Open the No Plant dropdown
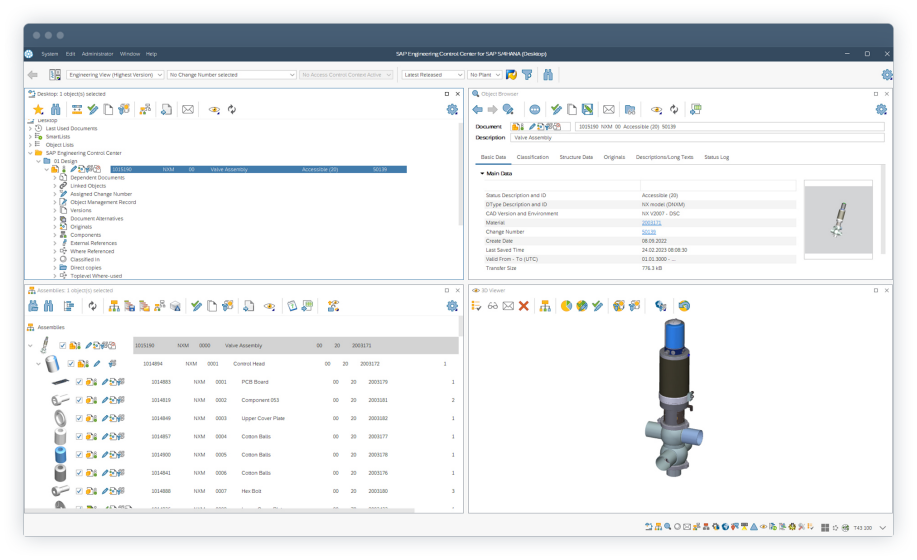Screen dimensions: 917x560 pos(485,75)
